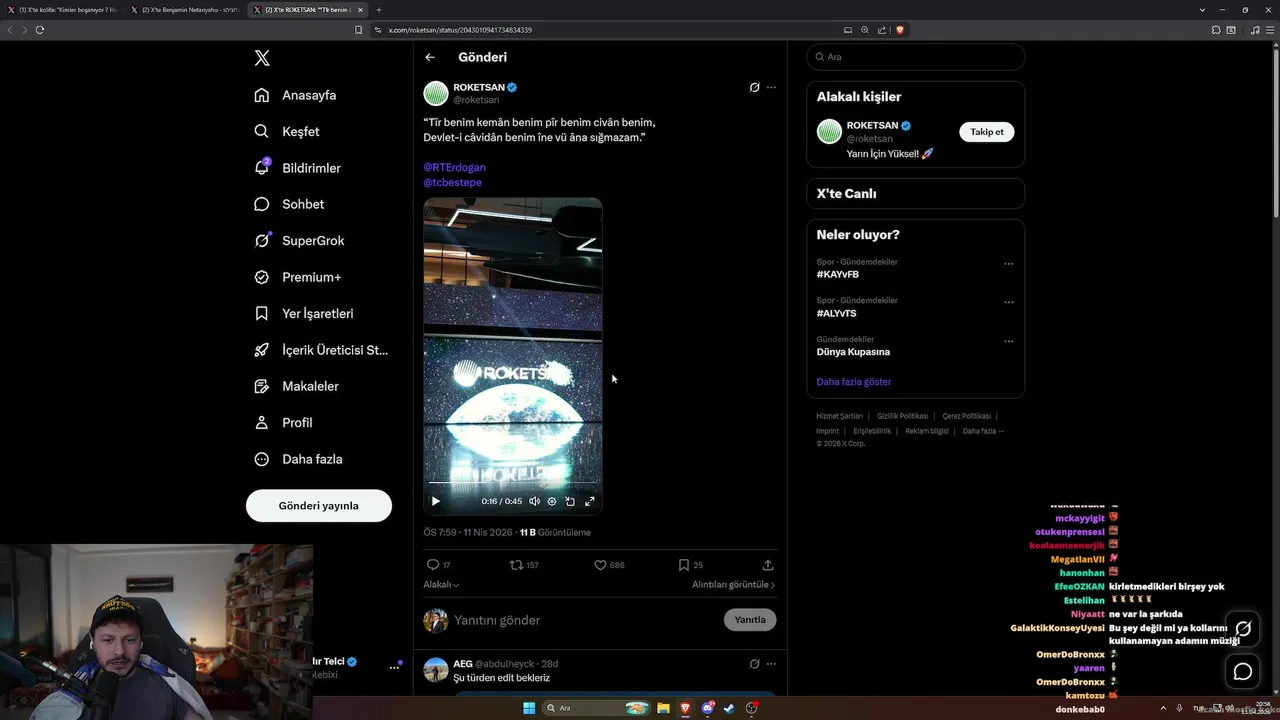Play the ROKETSAN video
The width and height of the screenshot is (1280, 720).
(435, 501)
